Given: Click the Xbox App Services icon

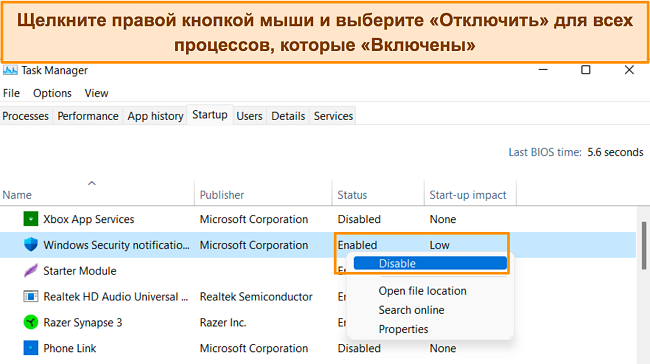Looking at the screenshot, I should click(x=31, y=219).
